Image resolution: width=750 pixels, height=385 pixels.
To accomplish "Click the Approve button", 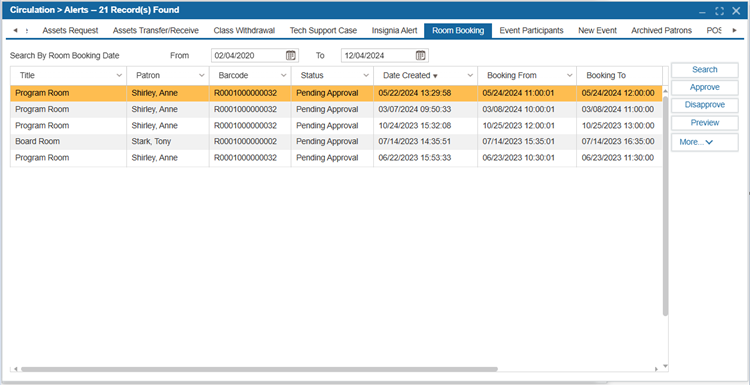I will [705, 88].
